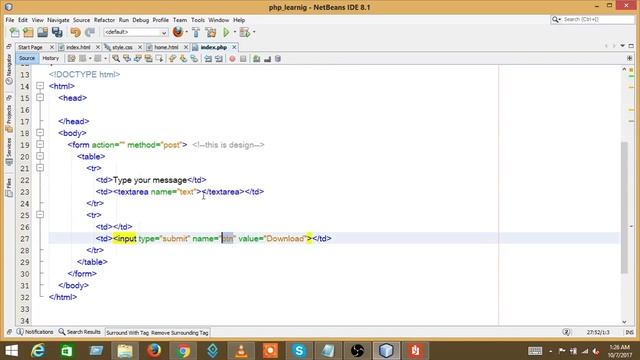Open the default configuration combo box
Image resolution: width=640 pixels, height=360 pixels.
click(136, 32)
